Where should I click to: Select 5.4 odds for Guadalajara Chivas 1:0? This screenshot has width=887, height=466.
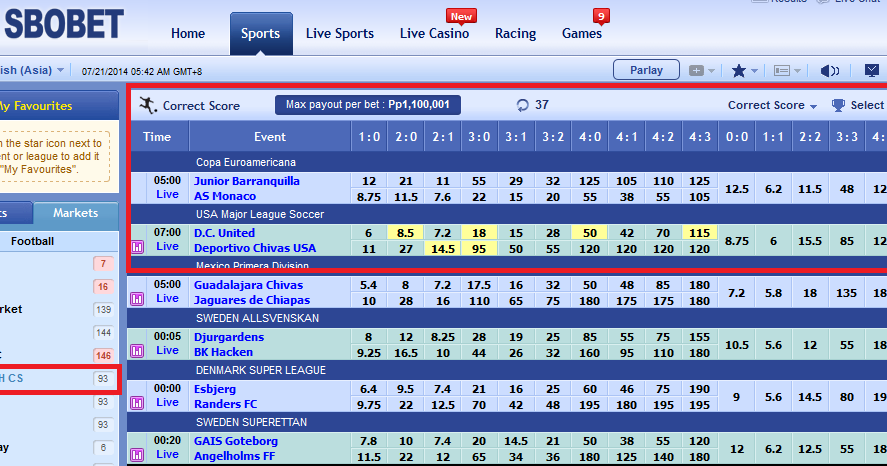coord(369,285)
